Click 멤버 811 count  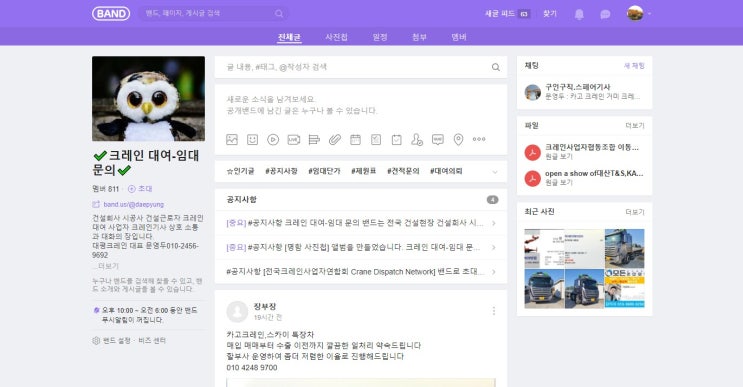pyautogui.click(x=106, y=189)
